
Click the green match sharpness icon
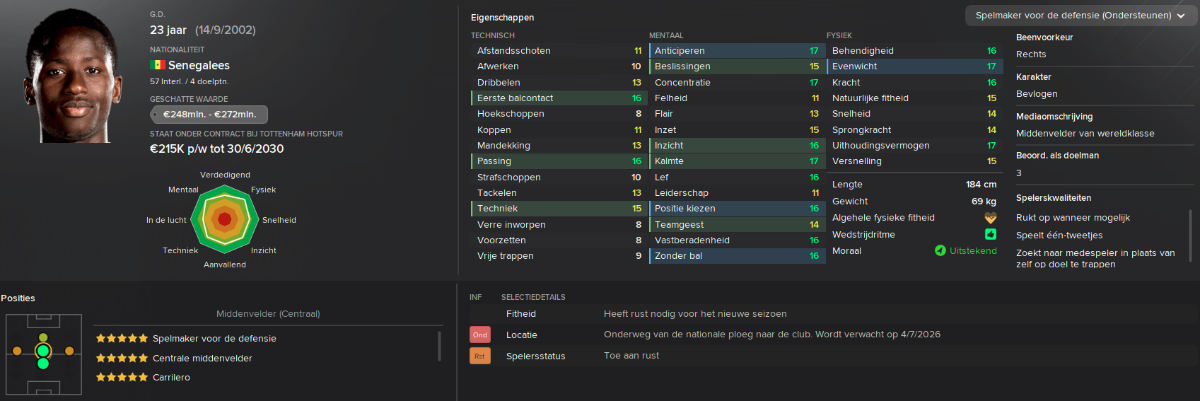pyautogui.click(x=991, y=234)
